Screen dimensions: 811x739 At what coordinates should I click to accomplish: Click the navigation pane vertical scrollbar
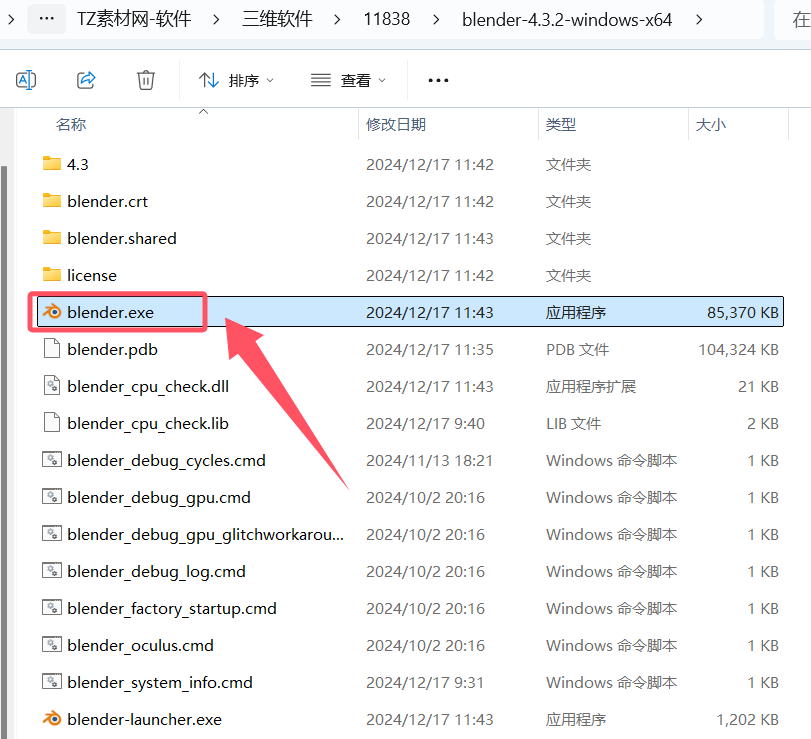[x=4, y=450]
